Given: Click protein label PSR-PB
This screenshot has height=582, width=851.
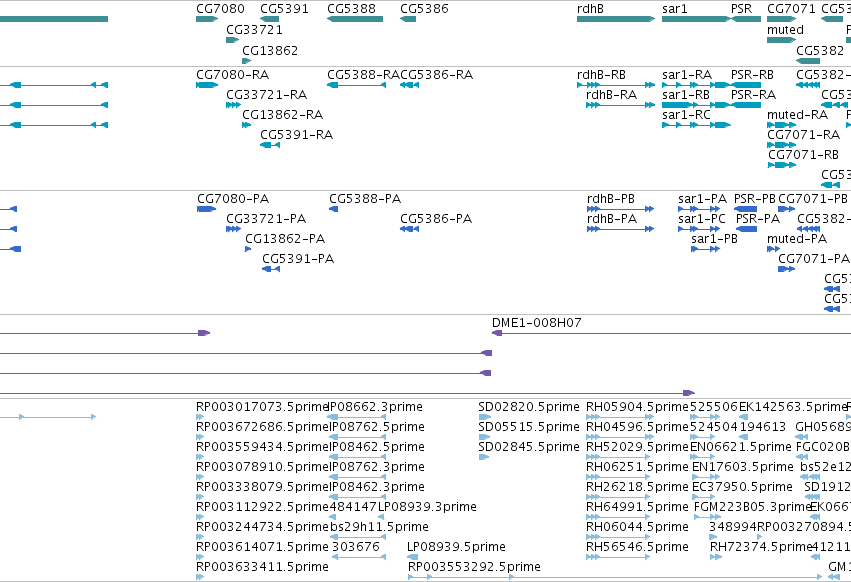Looking at the screenshot, I should pos(754,199).
